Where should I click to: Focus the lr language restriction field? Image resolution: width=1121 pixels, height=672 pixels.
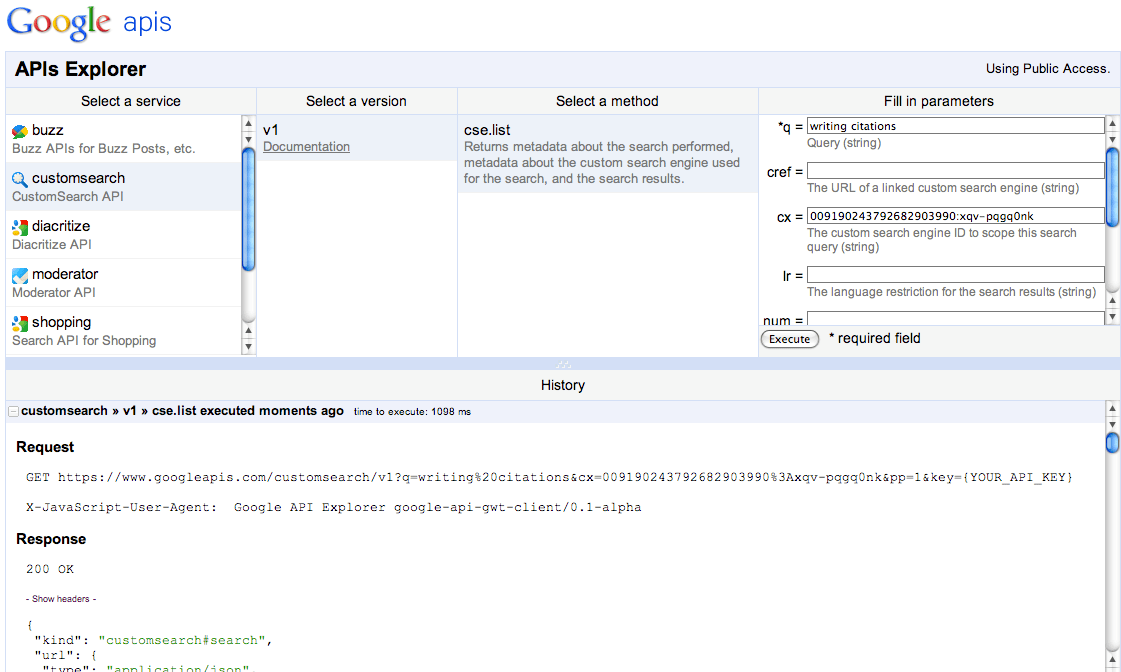pyautogui.click(x=955, y=275)
